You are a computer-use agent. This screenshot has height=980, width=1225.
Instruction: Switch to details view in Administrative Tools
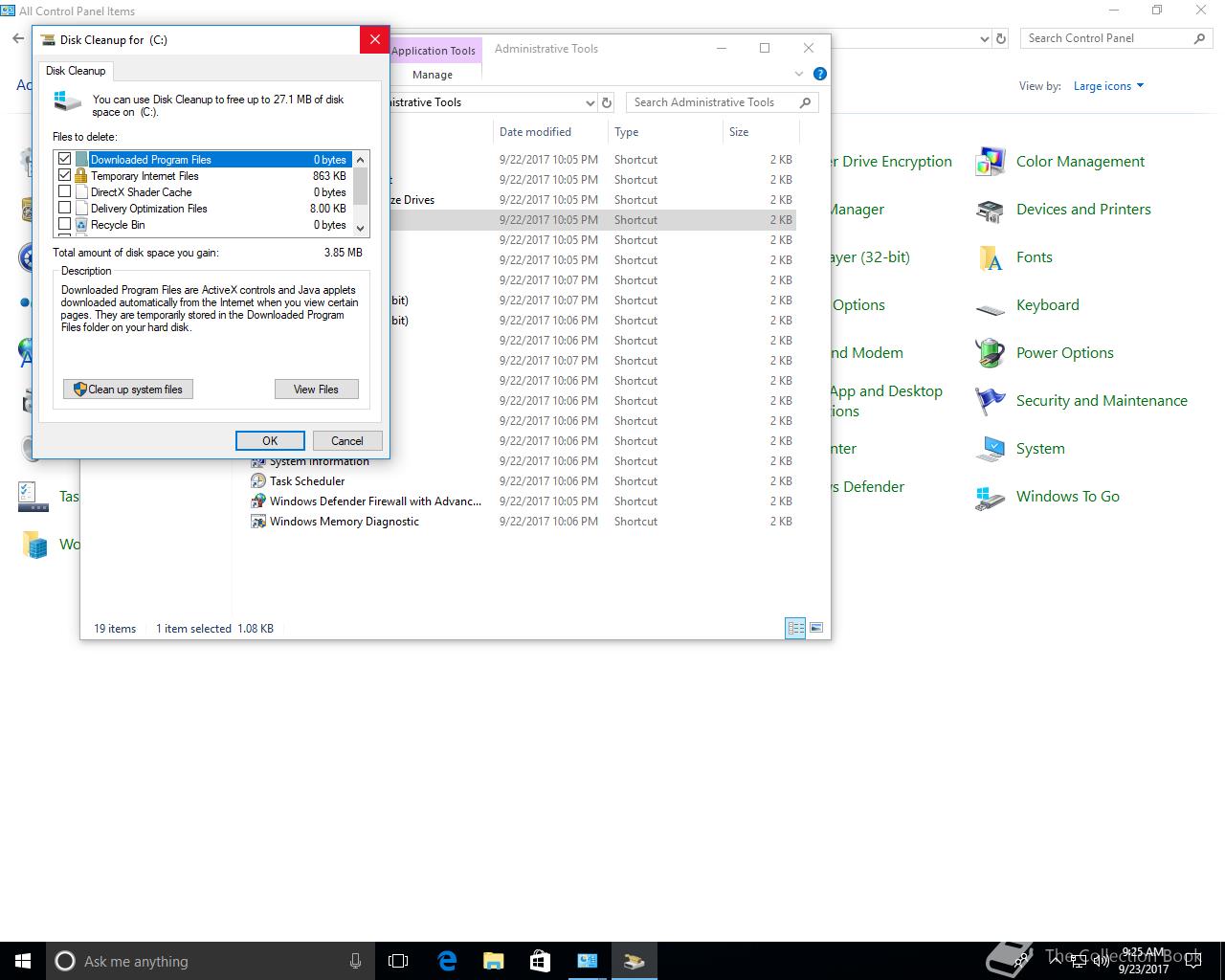point(795,628)
